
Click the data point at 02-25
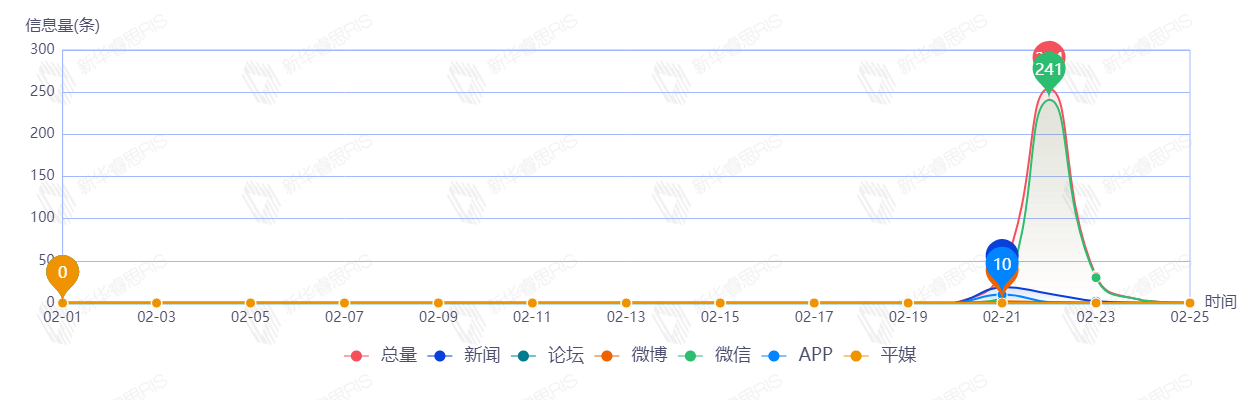[x=1190, y=303]
